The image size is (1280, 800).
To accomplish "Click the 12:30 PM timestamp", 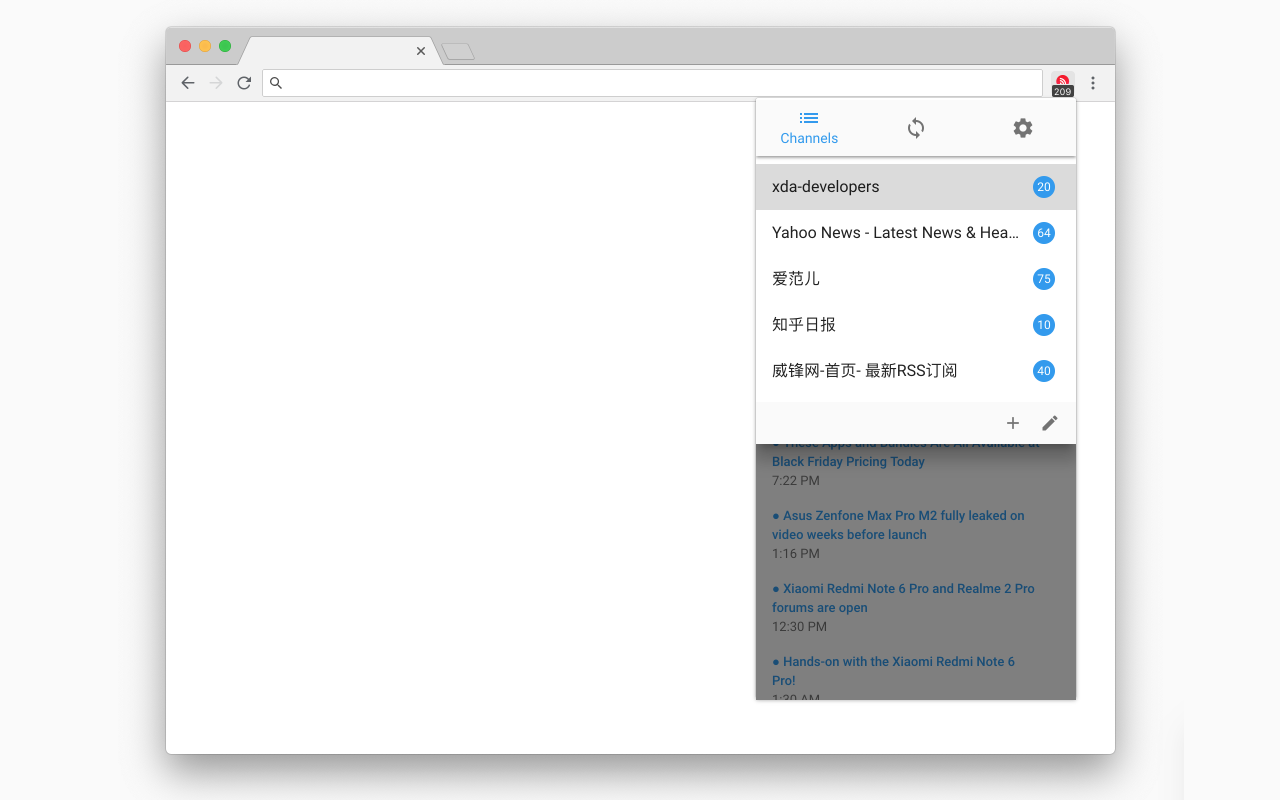I will point(799,627).
